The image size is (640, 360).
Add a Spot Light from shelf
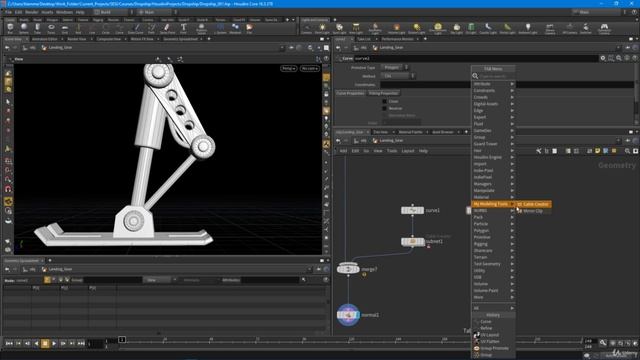click(339, 28)
